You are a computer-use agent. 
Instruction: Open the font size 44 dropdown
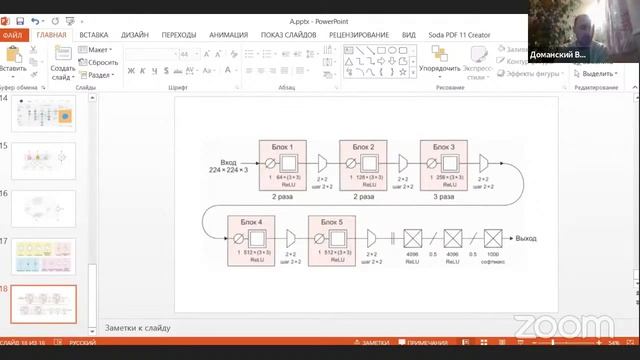click(x=196, y=54)
